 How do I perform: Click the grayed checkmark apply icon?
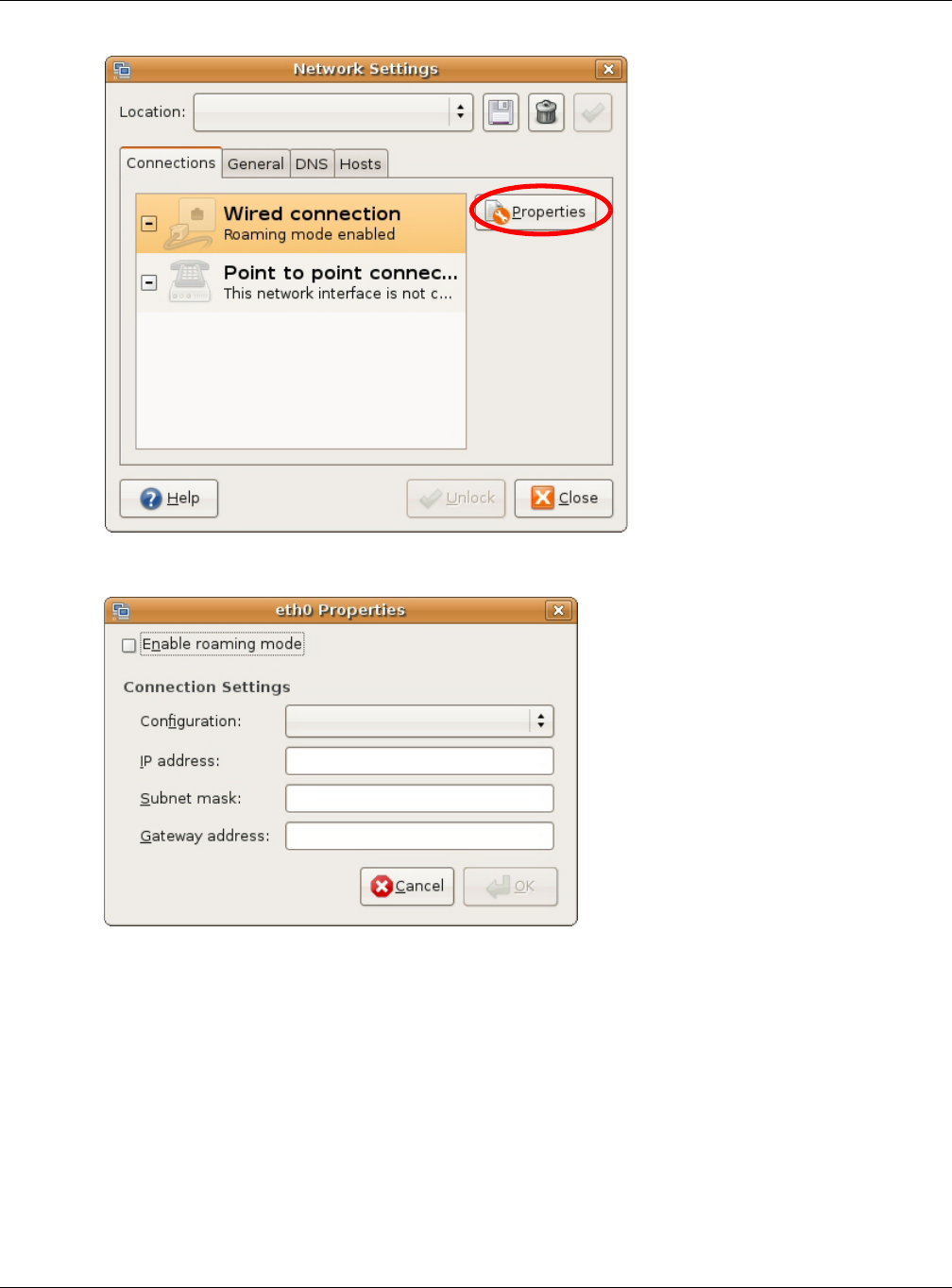coord(592,112)
